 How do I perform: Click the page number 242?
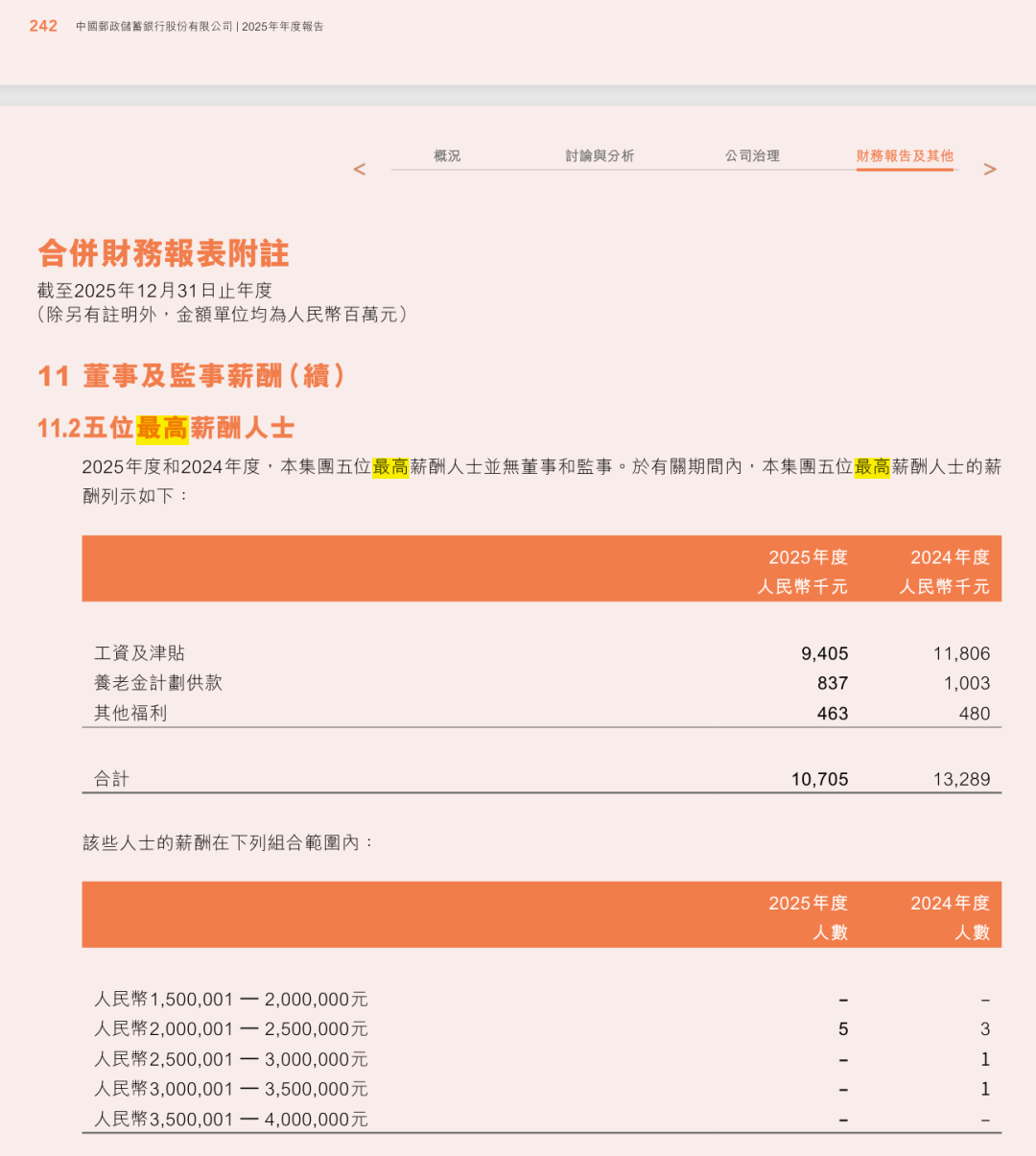[x=43, y=26]
